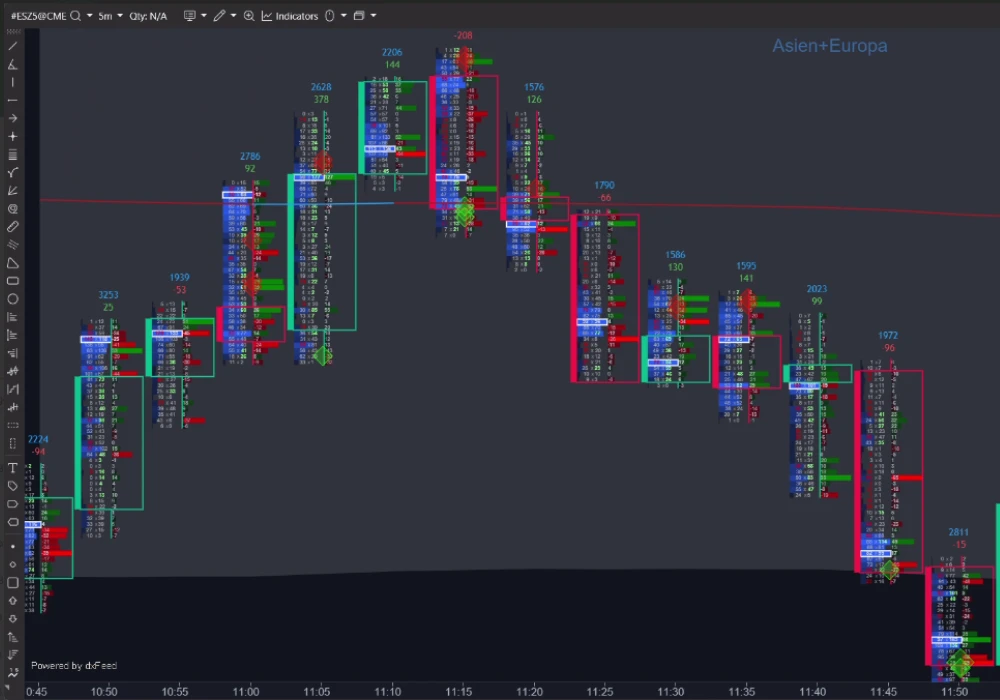Click the 1790 volume label above the bar
This screenshot has height=700, width=1000.
click(x=605, y=185)
